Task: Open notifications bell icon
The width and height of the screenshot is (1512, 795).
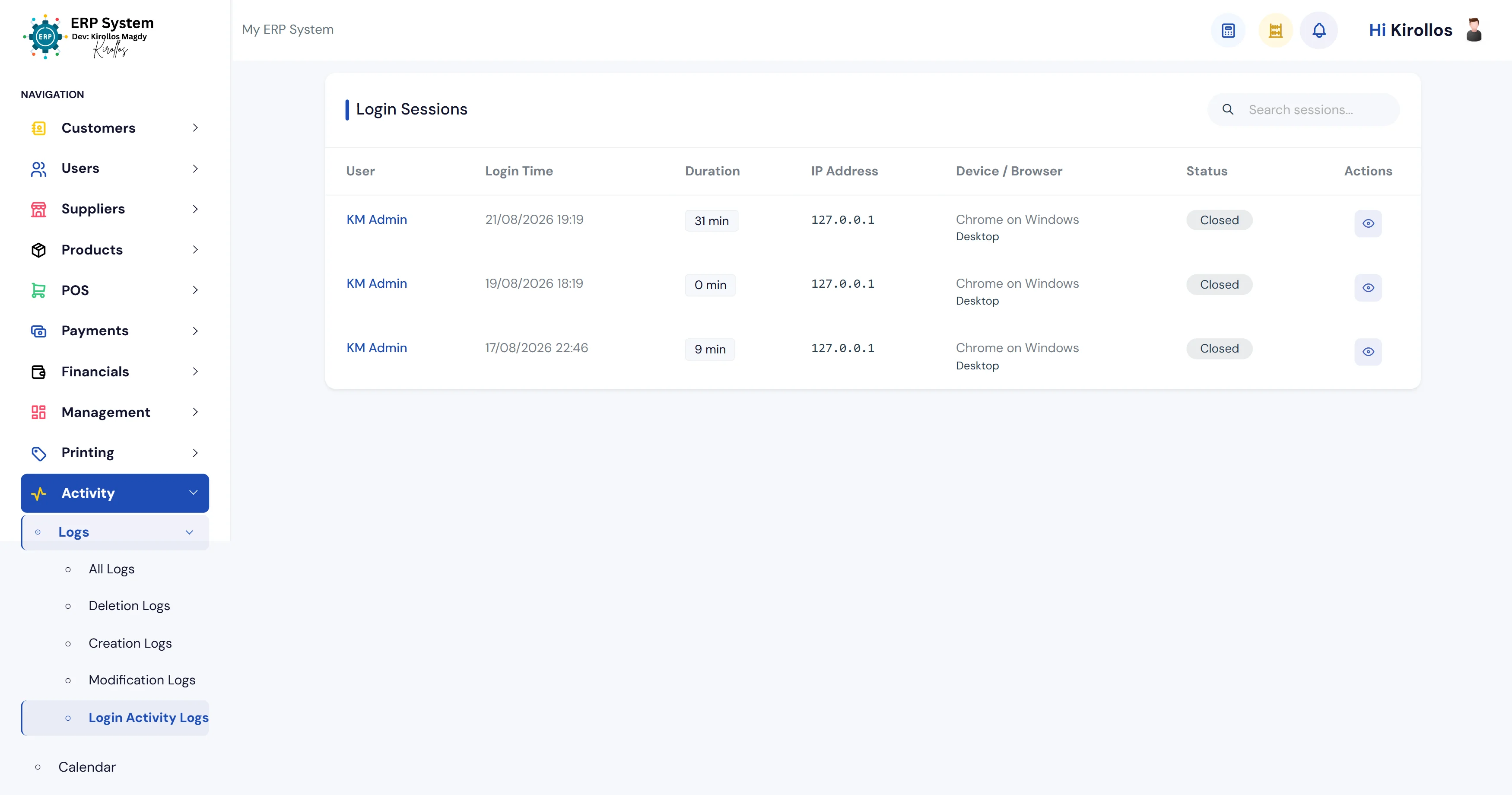Action: tap(1318, 31)
